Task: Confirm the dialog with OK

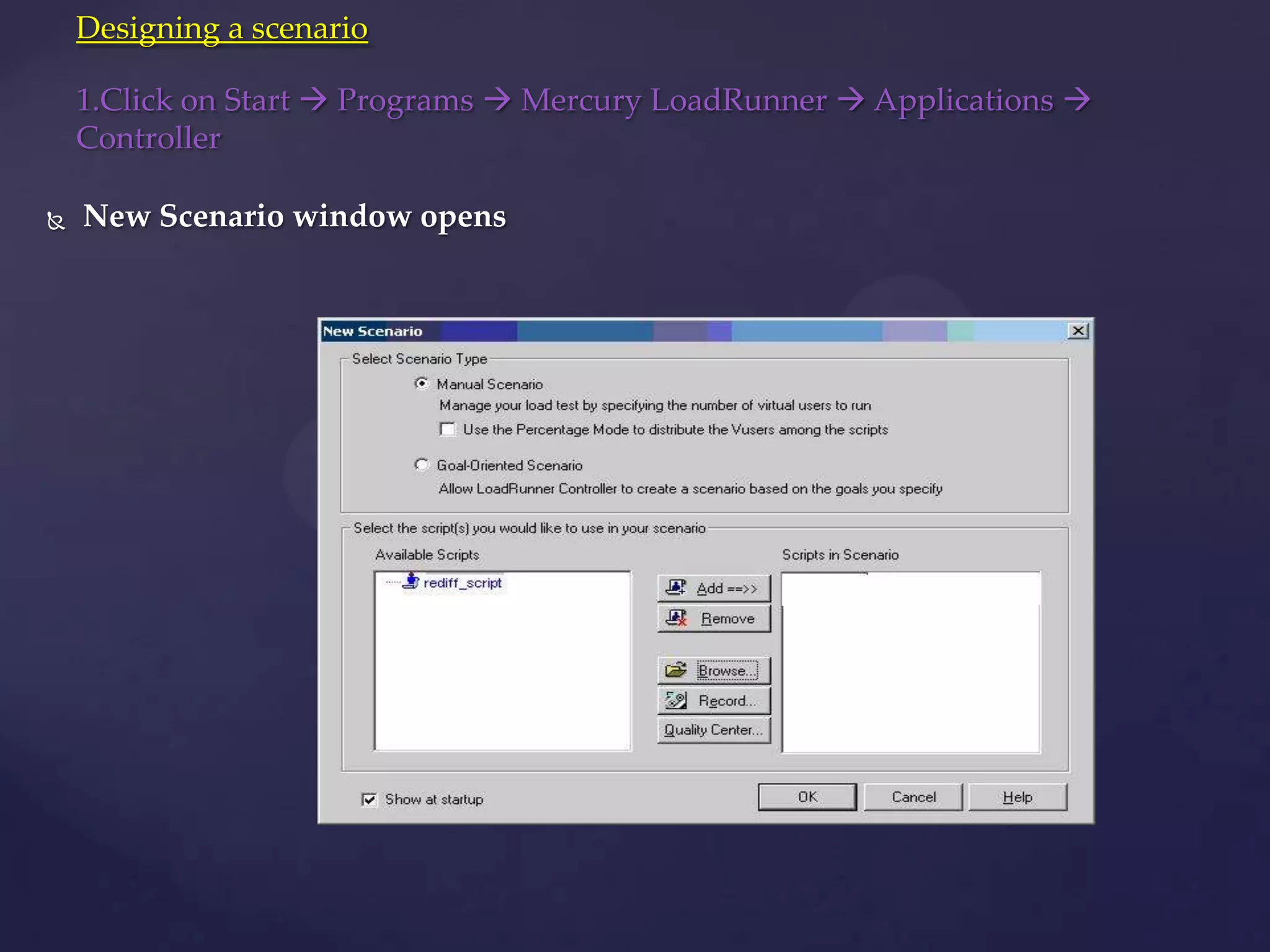Action: [x=807, y=797]
